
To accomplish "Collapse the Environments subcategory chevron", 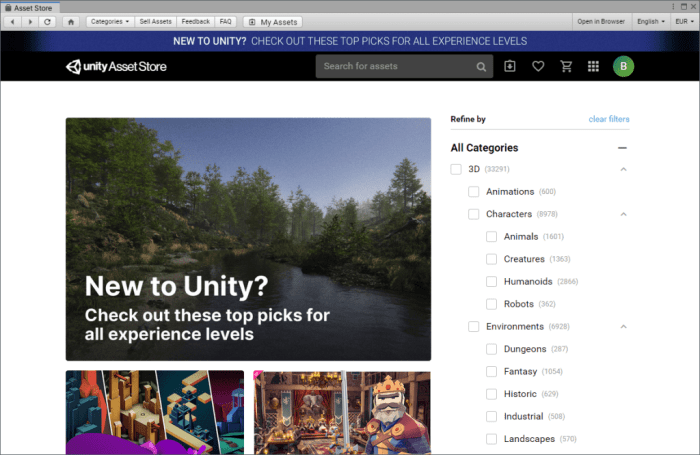I will tap(624, 327).
